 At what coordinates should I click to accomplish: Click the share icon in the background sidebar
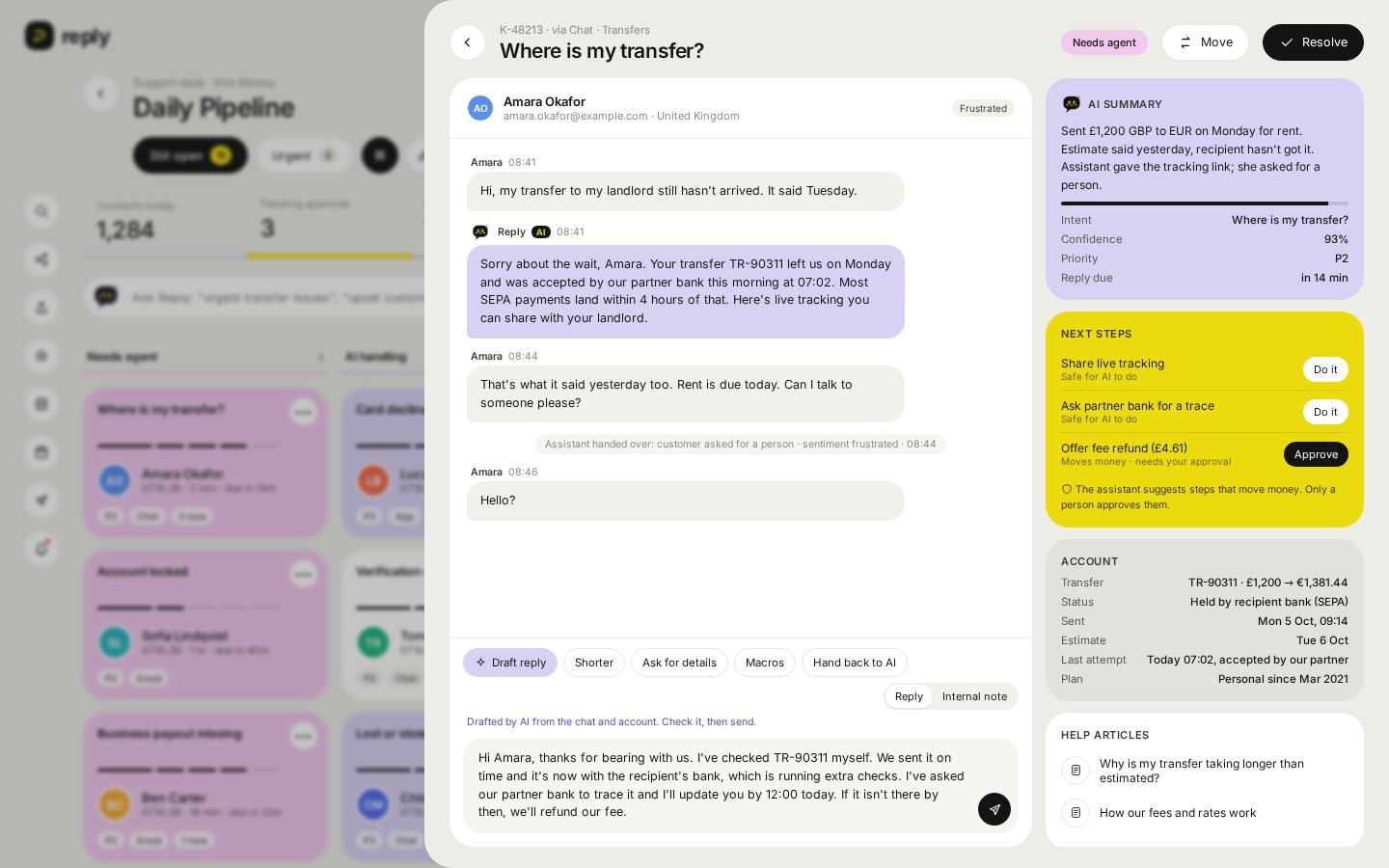tap(41, 259)
